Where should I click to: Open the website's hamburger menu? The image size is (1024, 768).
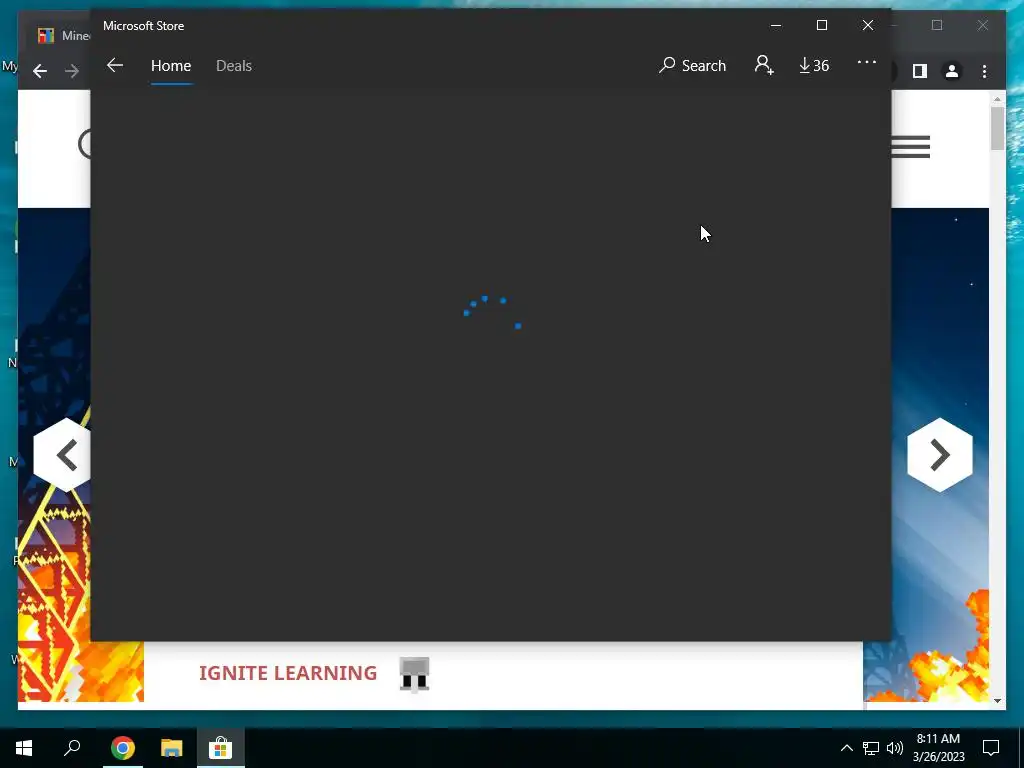(910, 146)
